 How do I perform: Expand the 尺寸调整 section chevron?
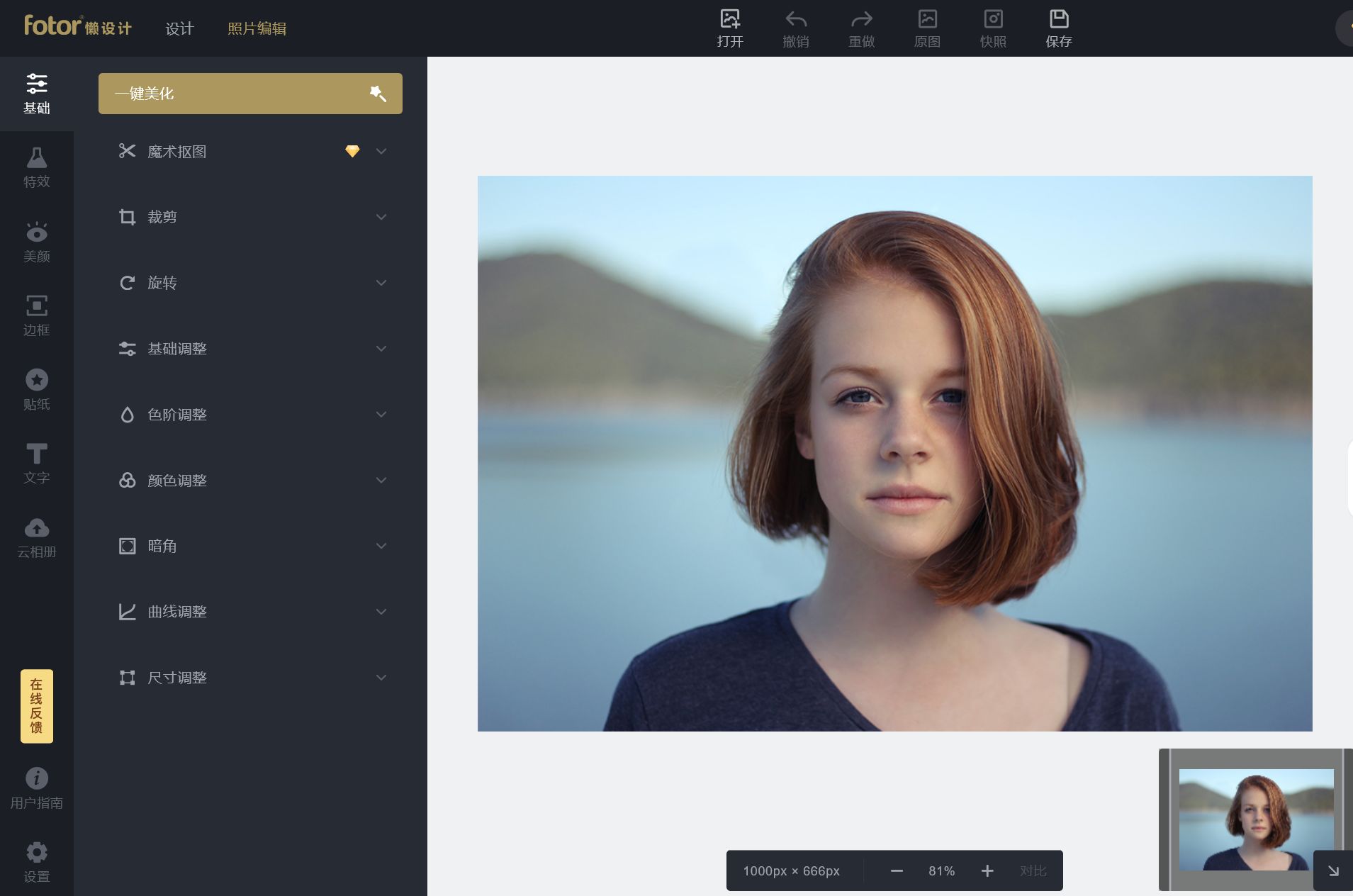click(x=381, y=678)
